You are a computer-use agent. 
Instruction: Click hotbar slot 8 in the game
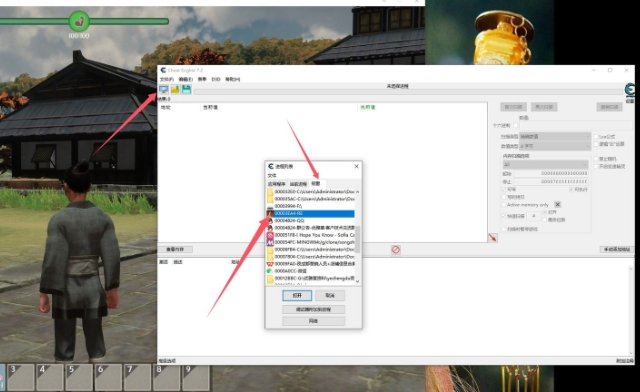tap(167, 377)
